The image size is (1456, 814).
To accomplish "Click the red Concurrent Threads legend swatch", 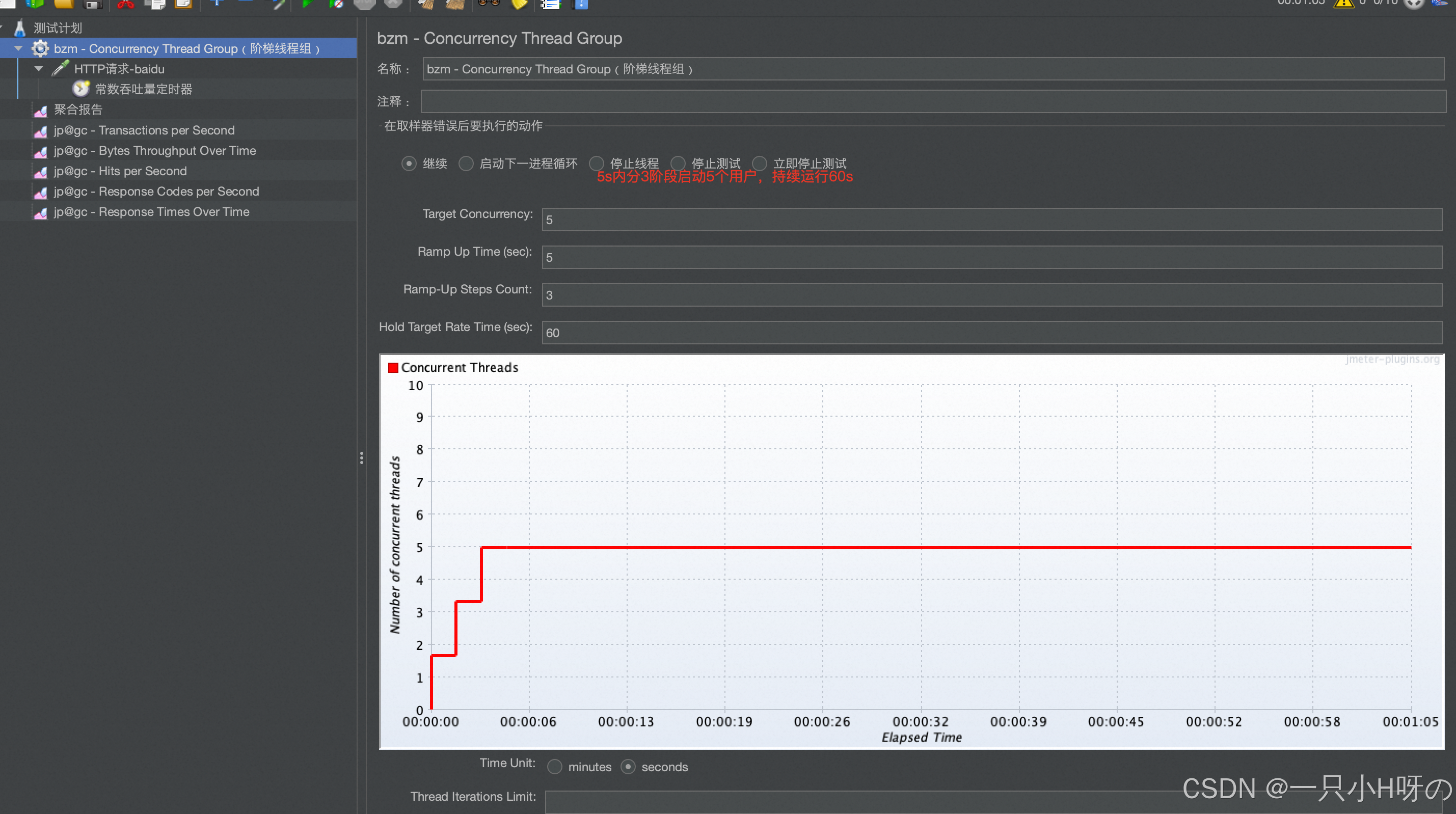I will click(x=393, y=367).
